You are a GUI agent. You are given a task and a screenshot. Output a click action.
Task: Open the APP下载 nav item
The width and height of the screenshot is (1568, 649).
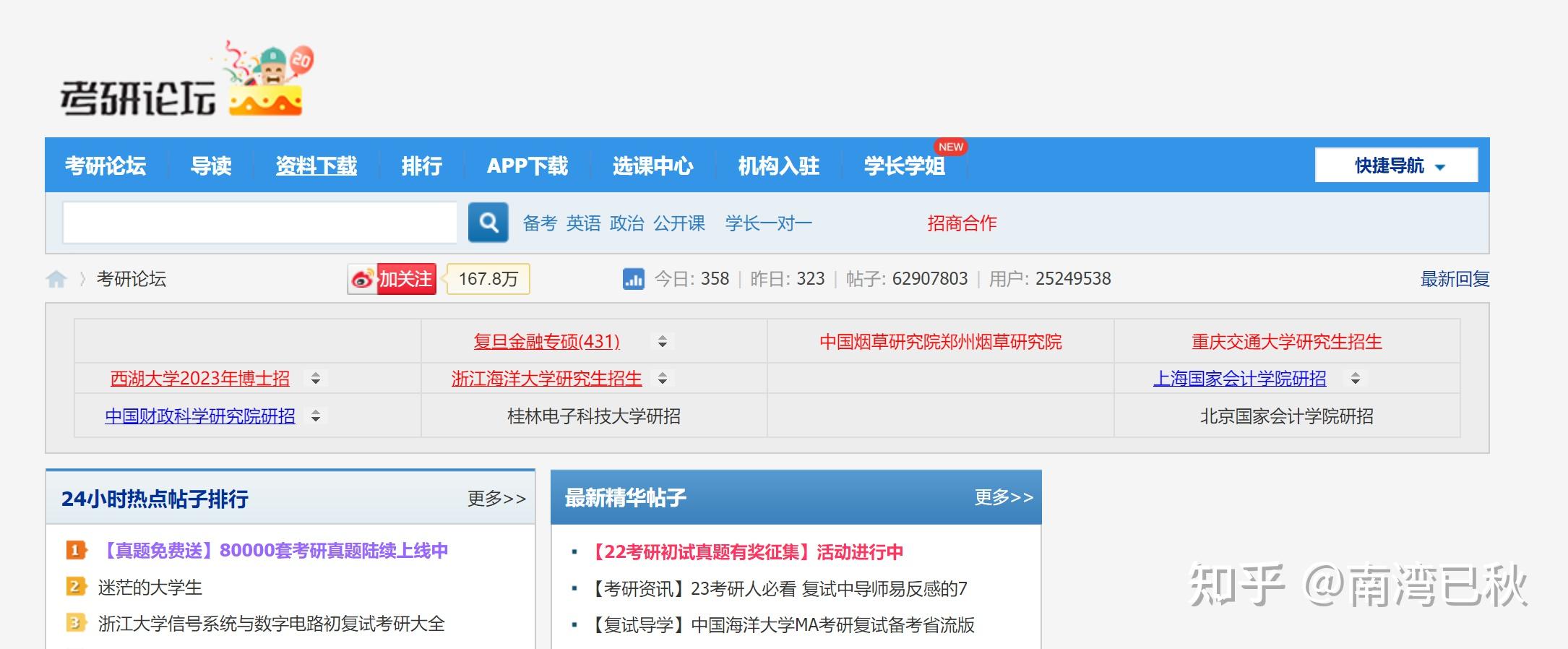(x=527, y=166)
